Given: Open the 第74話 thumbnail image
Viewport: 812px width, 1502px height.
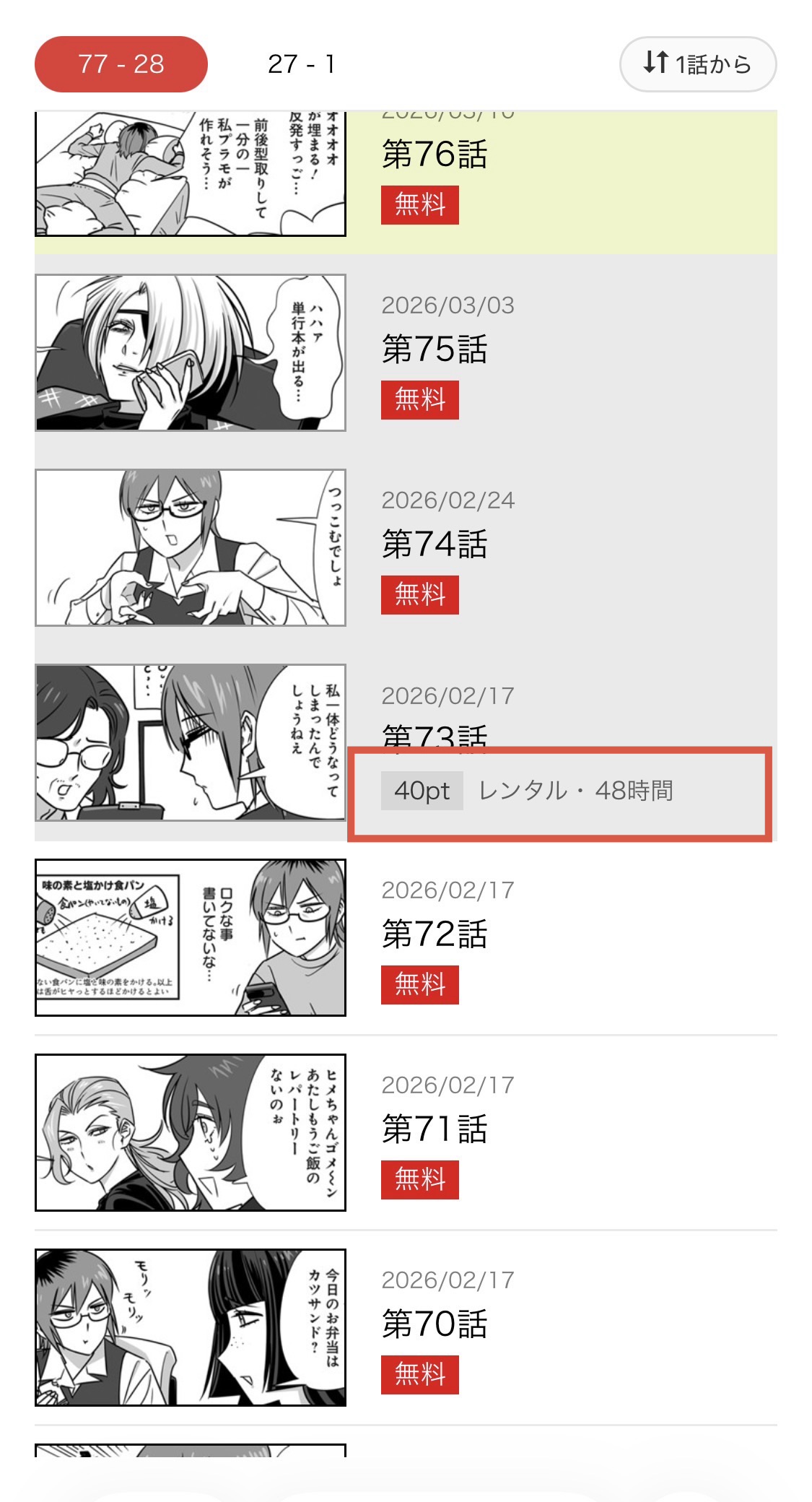Looking at the screenshot, I should 191,547.
